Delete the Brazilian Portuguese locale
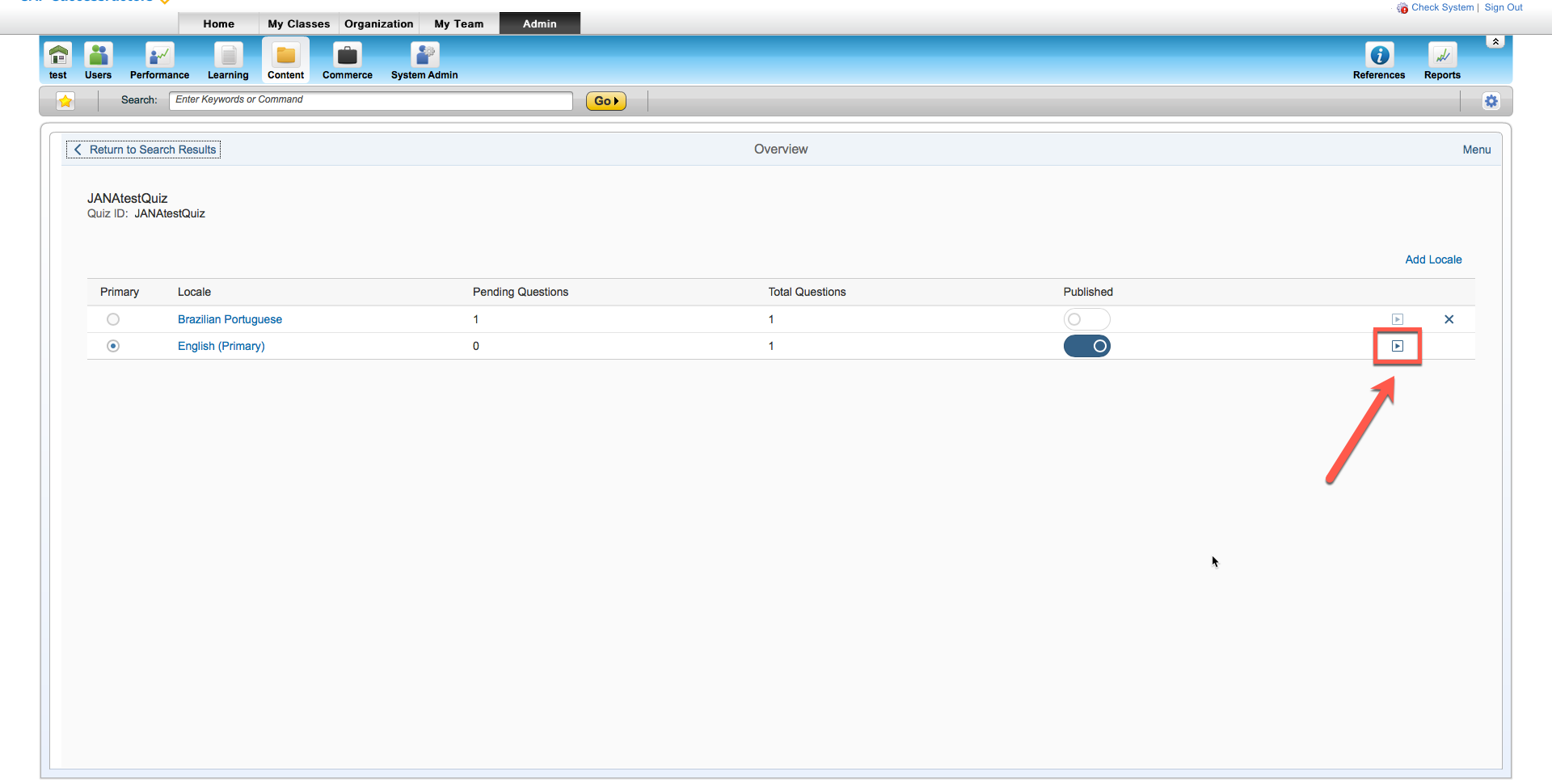Image resolution: width=1552 pixels, height=784 pixels. tap(1449, 319)
